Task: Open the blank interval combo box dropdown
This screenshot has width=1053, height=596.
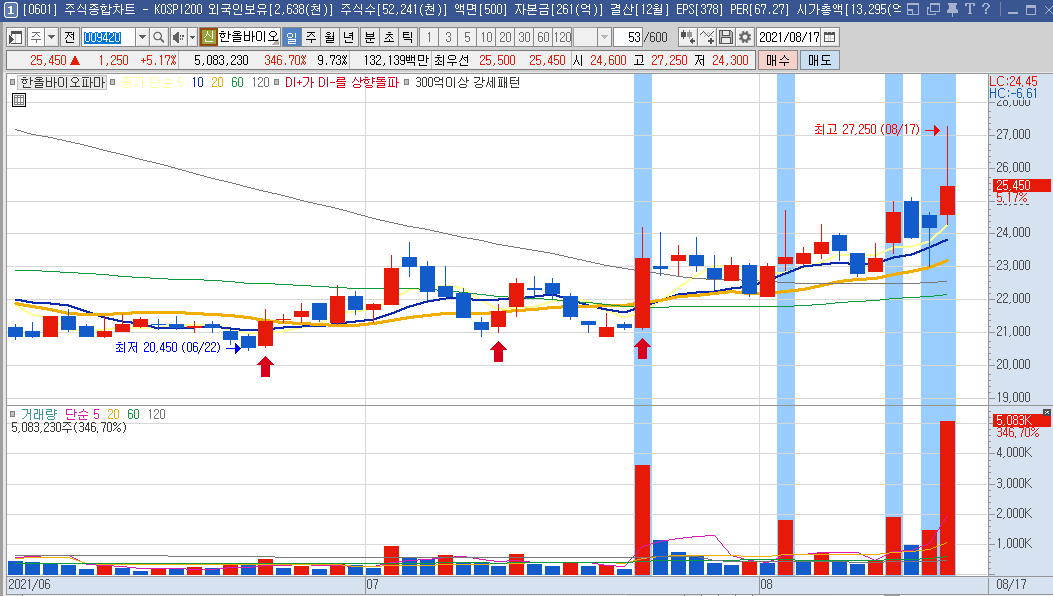Action: [x=604, y=37]
